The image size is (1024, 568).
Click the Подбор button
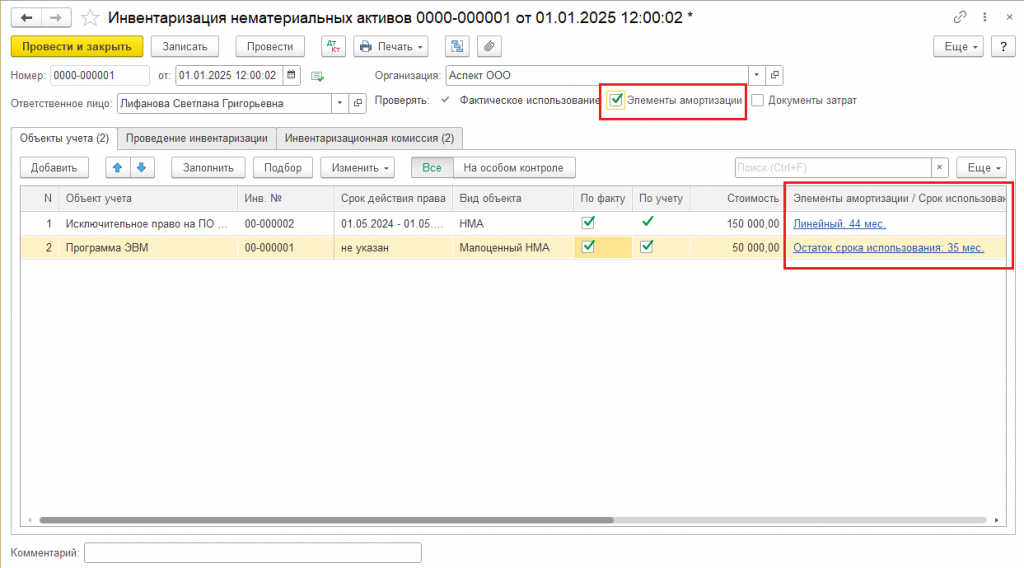[x=283, y=168]
